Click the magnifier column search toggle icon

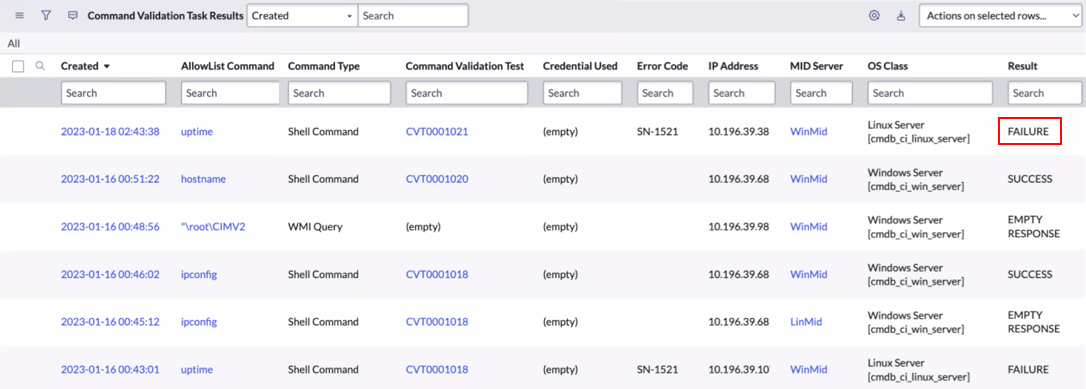pyautogui.click(x=40, y=66)
